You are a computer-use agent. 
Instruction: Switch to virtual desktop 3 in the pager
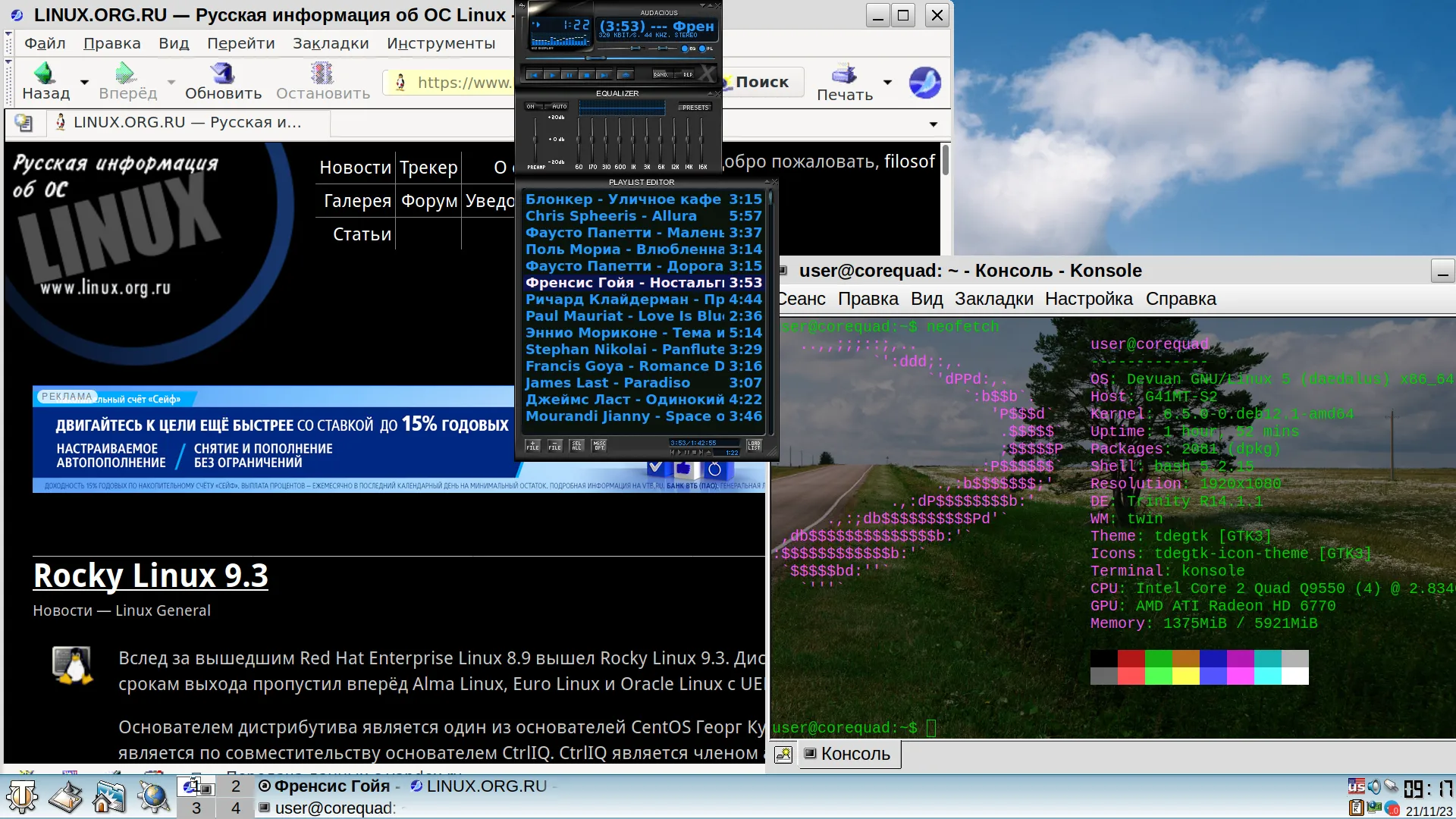click(x=196, y=808)
